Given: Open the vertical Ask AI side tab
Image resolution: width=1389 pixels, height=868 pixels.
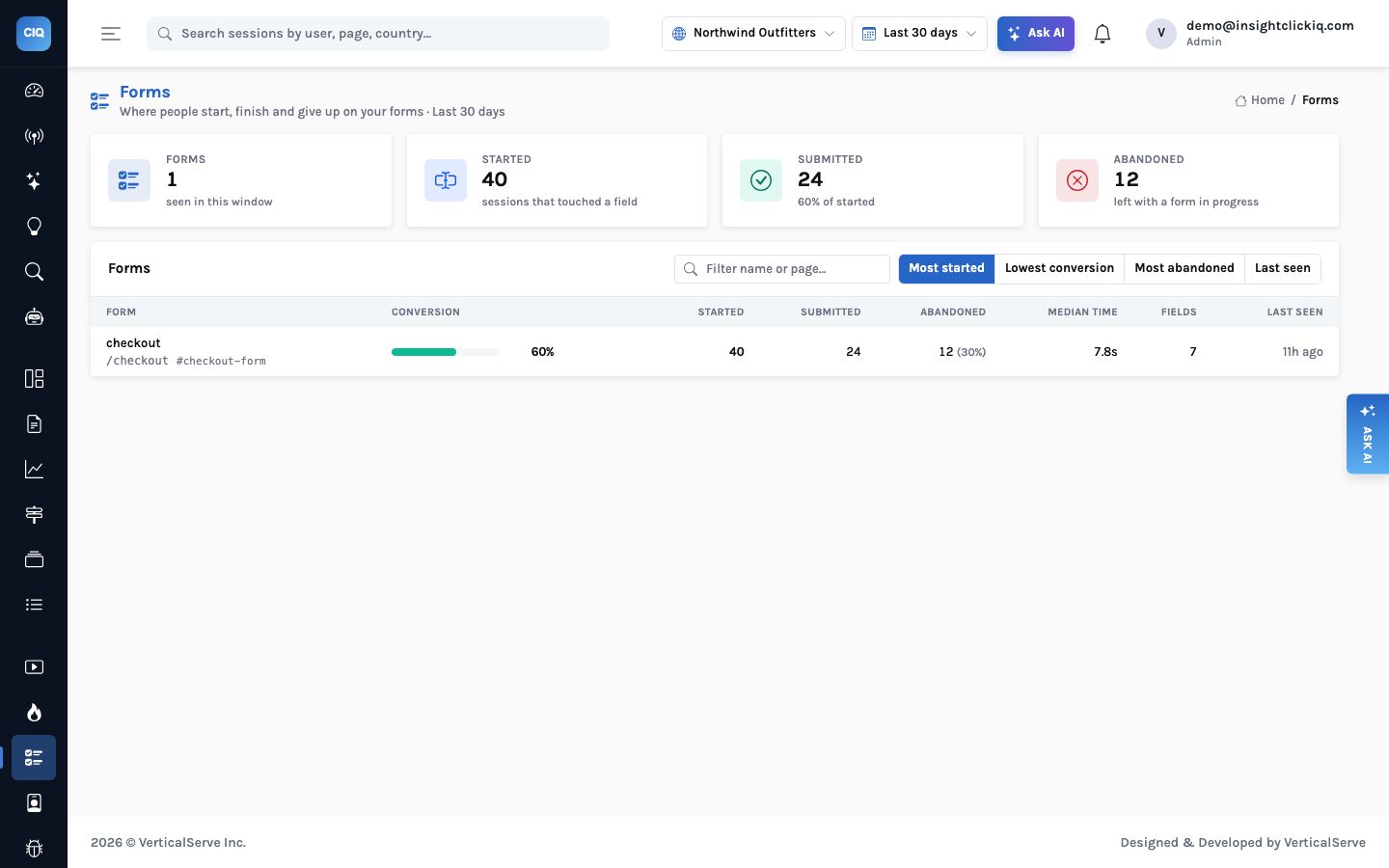Looking at the screenshot, I should [1368, 434].
